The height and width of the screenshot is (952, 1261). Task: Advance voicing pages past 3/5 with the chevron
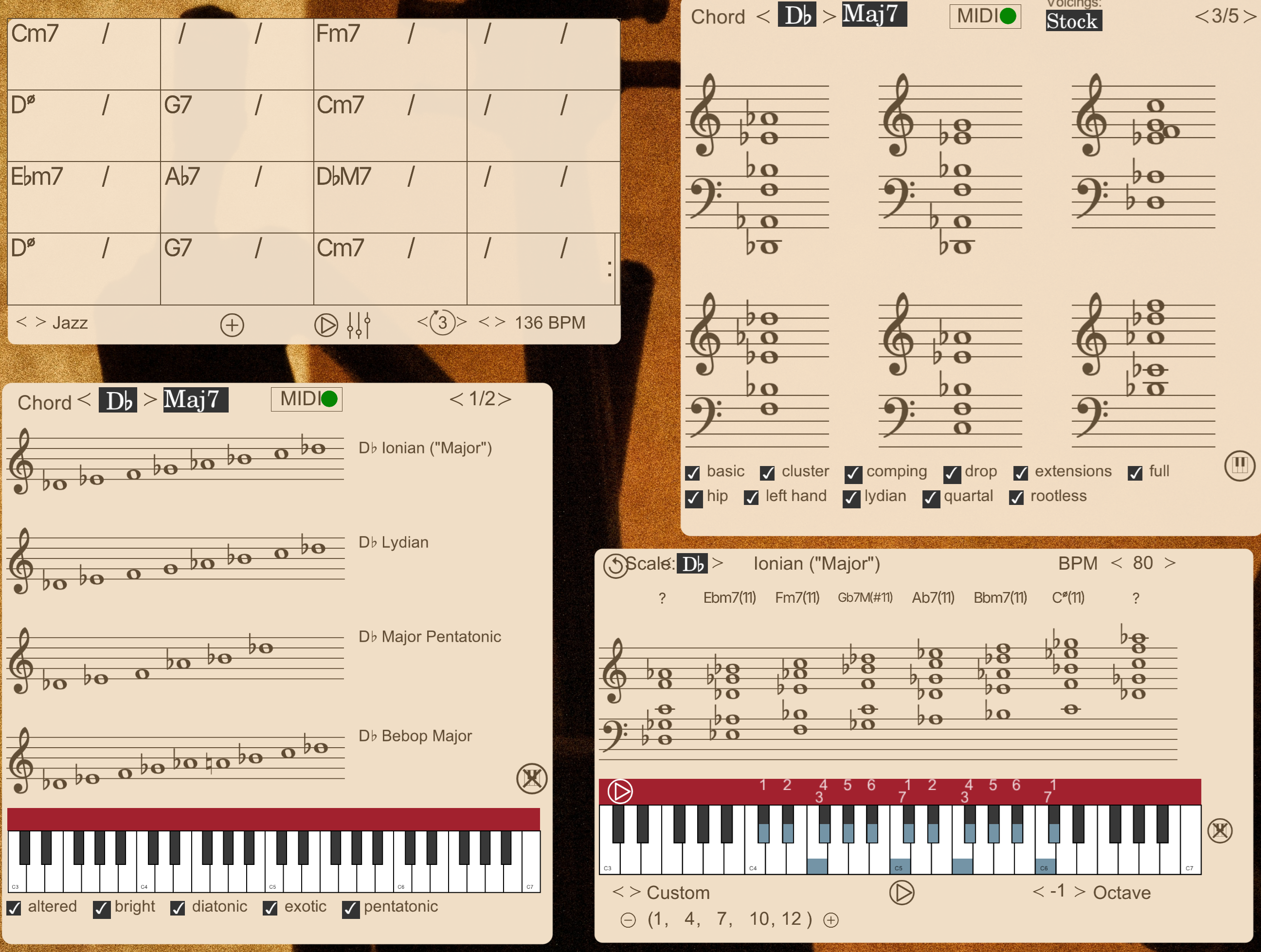coord(1248,16)
